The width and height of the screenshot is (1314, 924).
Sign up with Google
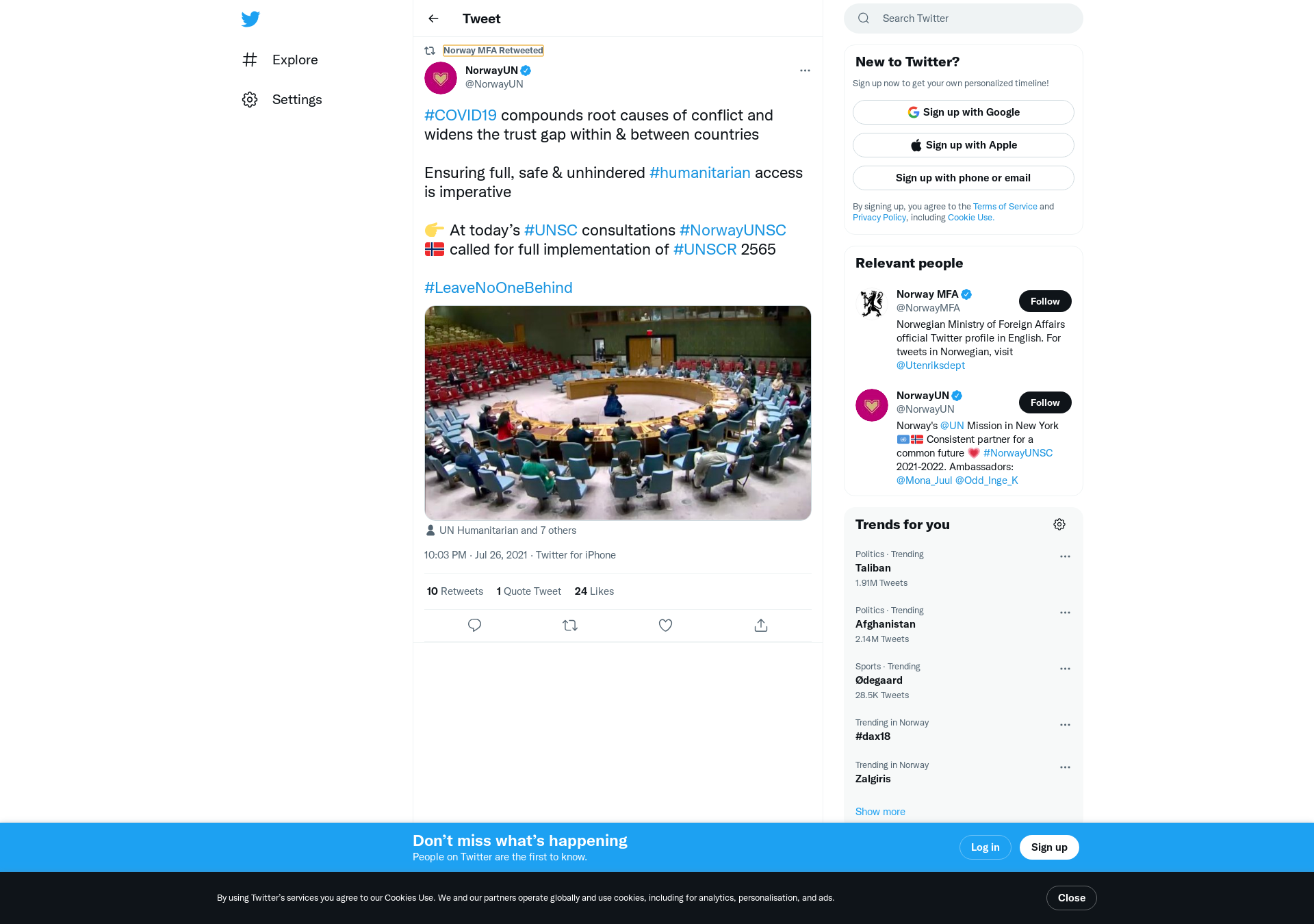963,112
